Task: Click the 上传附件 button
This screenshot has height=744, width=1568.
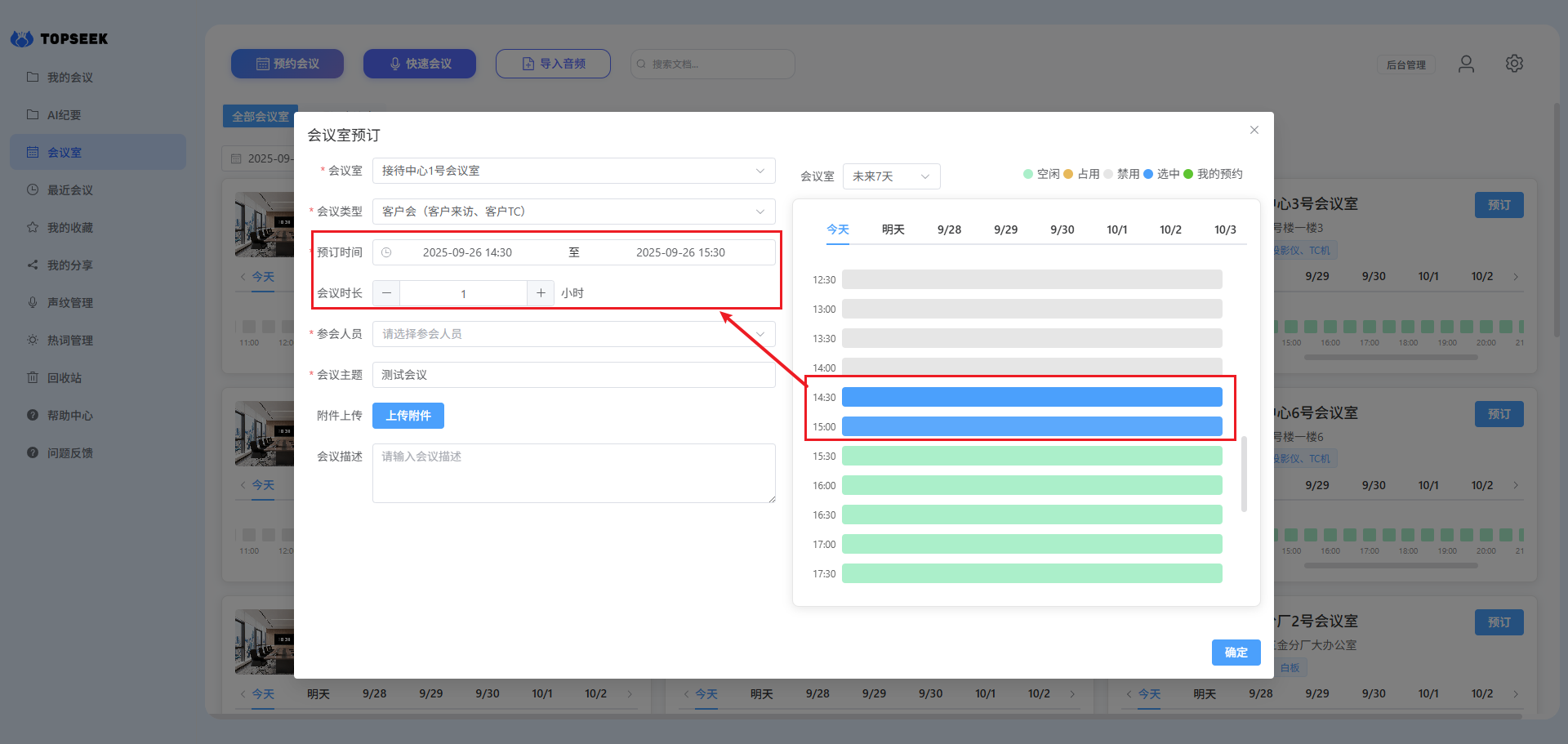Action: (408, 416)
